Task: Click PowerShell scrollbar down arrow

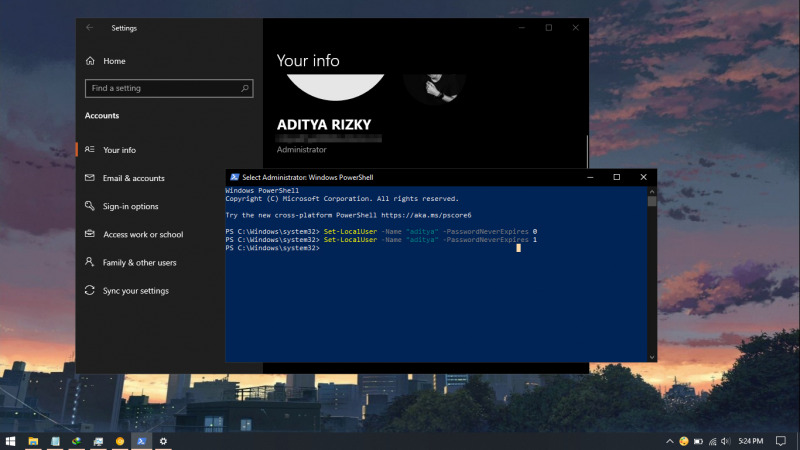Action: [652, 358]
